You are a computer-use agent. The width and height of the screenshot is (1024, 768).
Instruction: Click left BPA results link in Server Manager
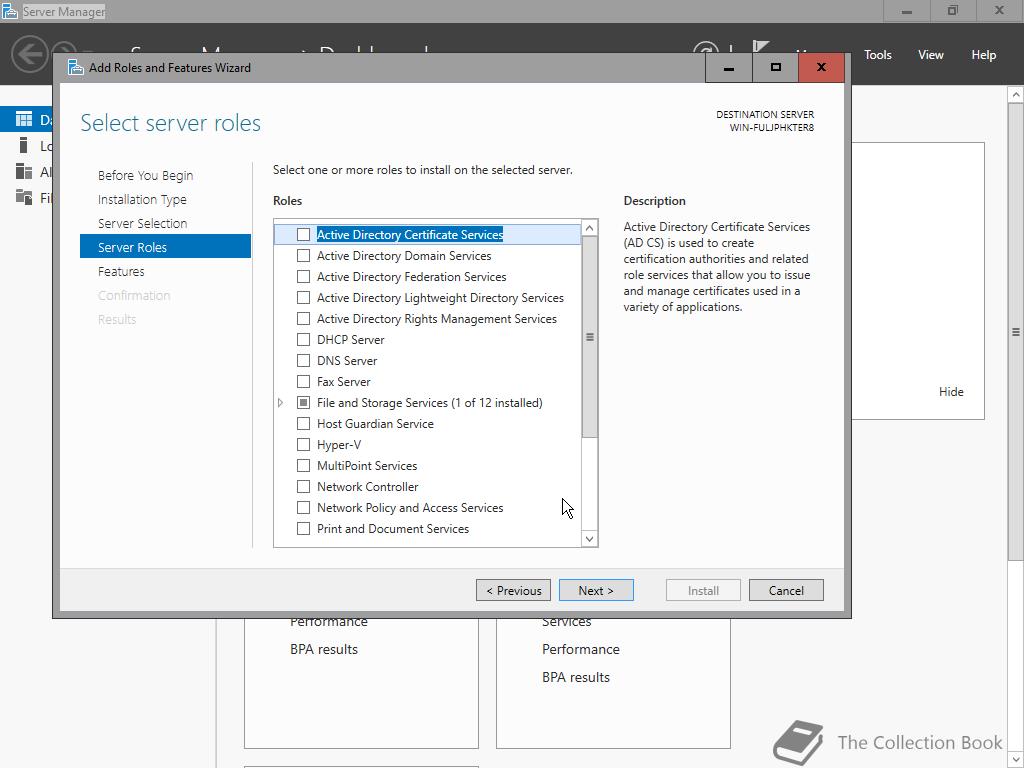coord(324,649)
